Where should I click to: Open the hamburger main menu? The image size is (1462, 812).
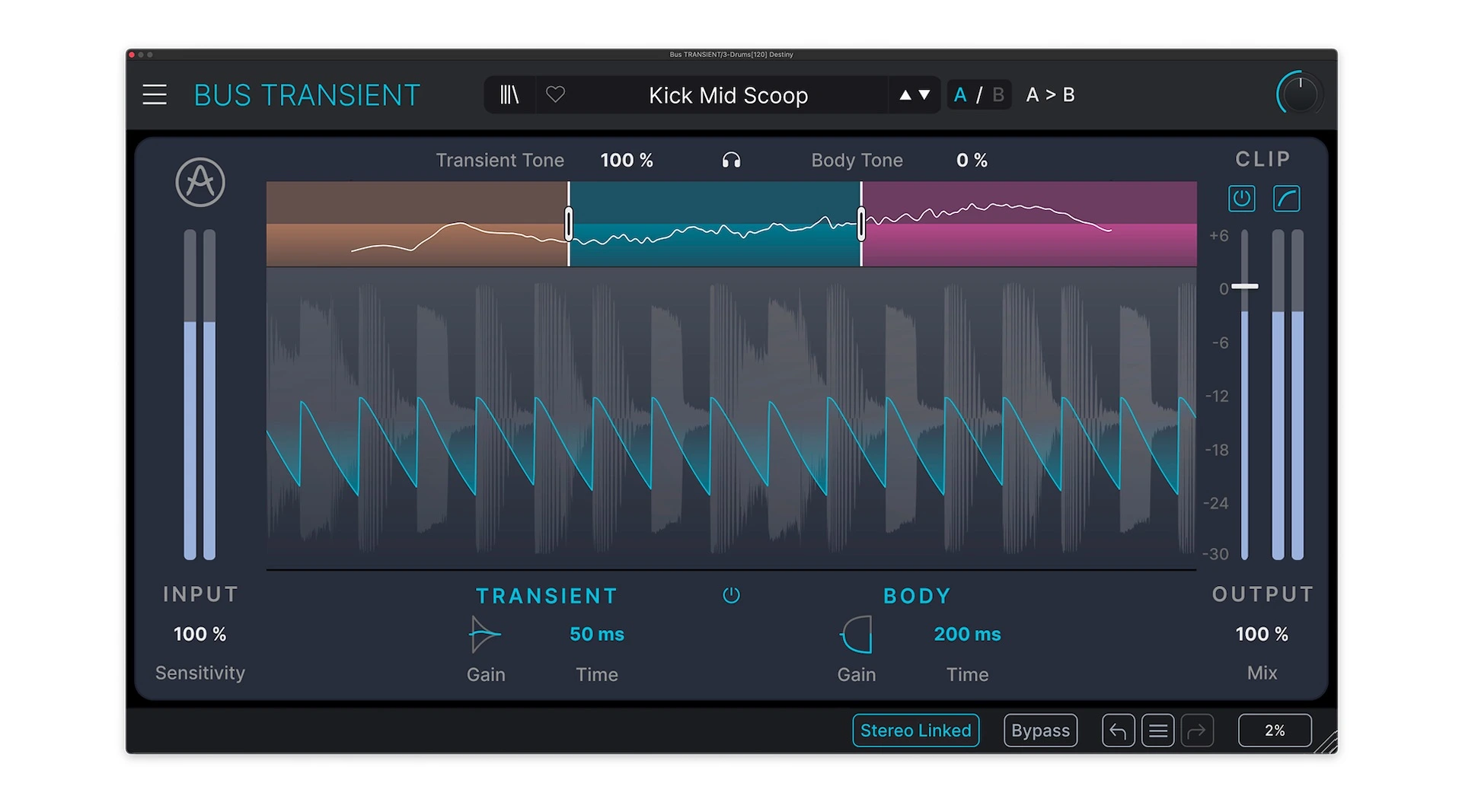[155, 95]
